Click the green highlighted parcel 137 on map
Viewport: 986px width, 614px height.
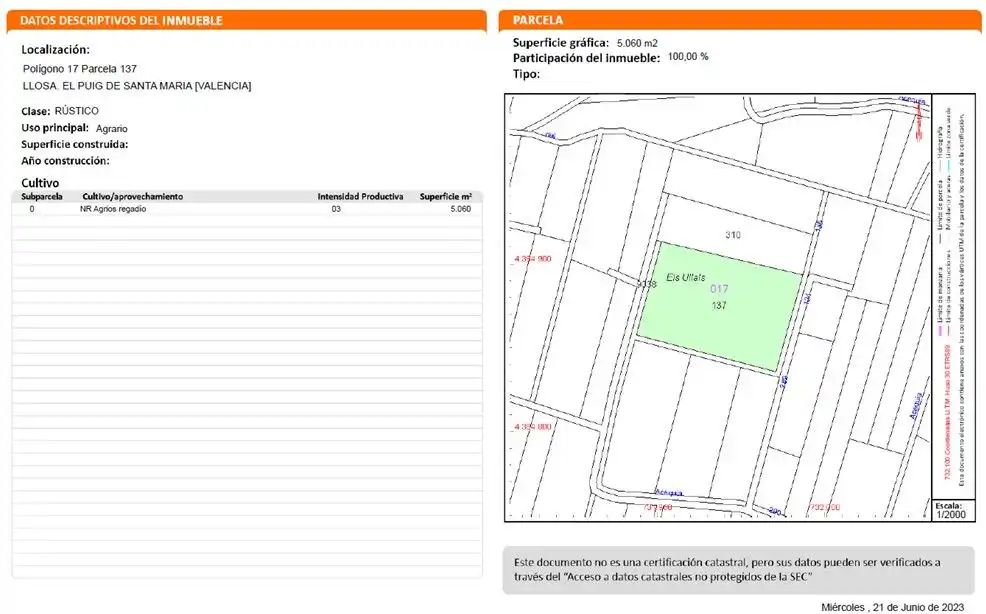(719, 307)
